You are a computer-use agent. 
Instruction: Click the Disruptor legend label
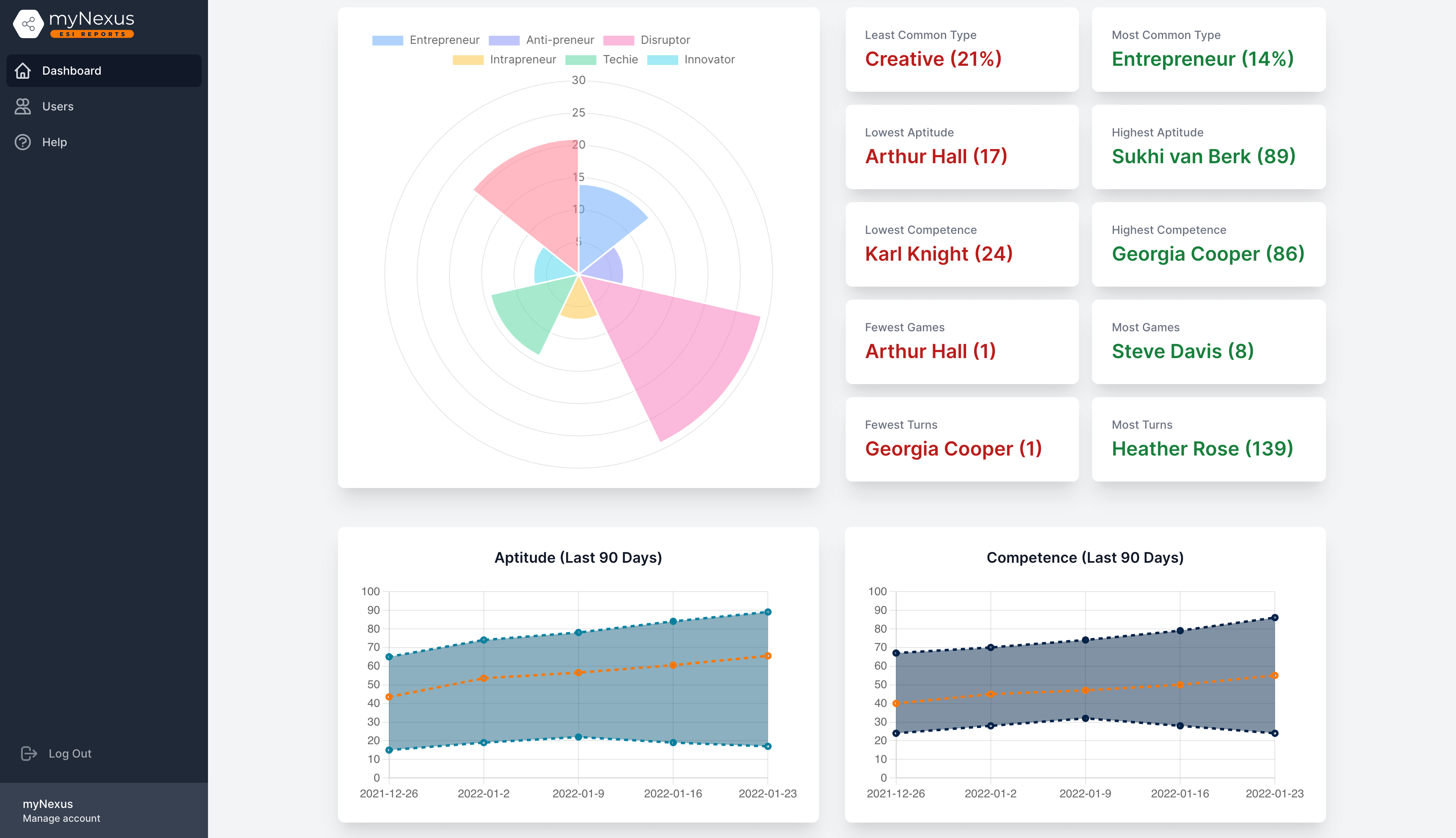[x=665, y=40]
